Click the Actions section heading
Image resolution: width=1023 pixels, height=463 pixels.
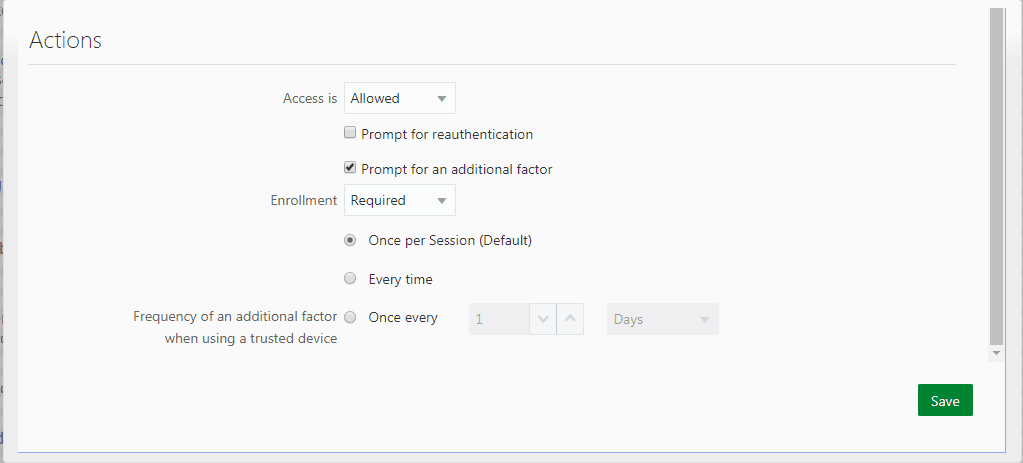click(x=65, y=41)
